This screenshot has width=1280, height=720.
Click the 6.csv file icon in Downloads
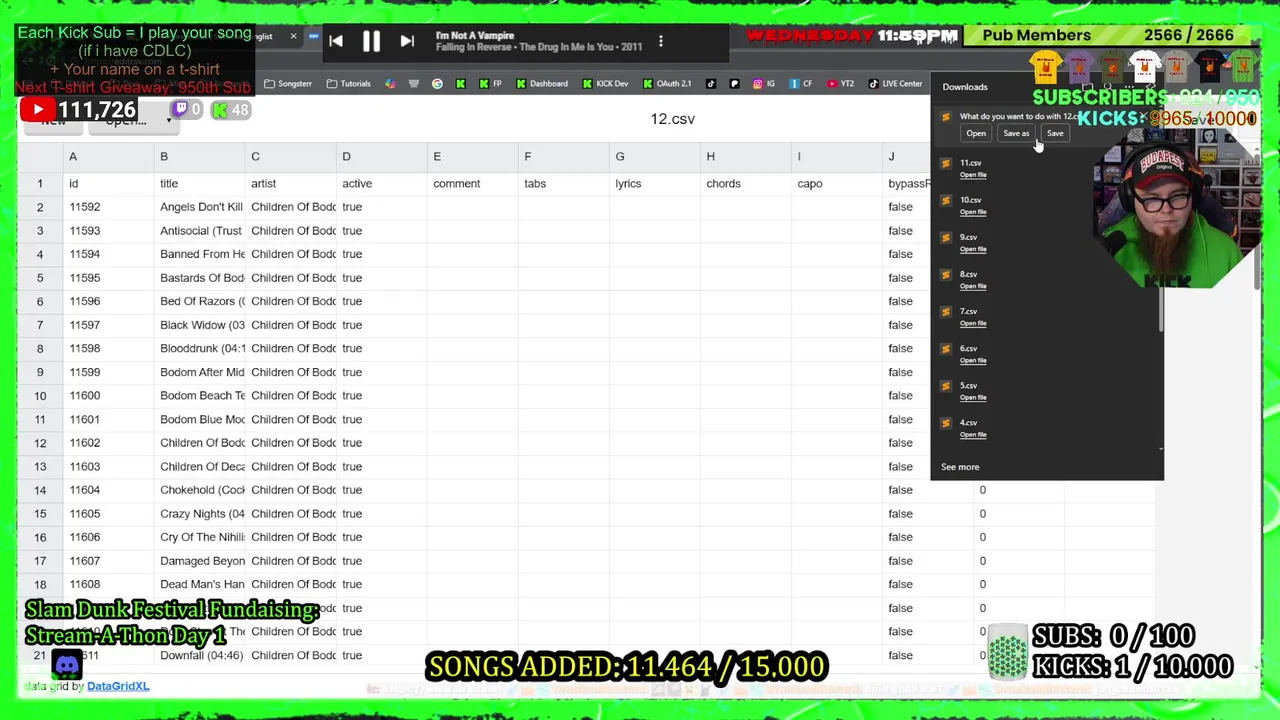coord(946,349)
